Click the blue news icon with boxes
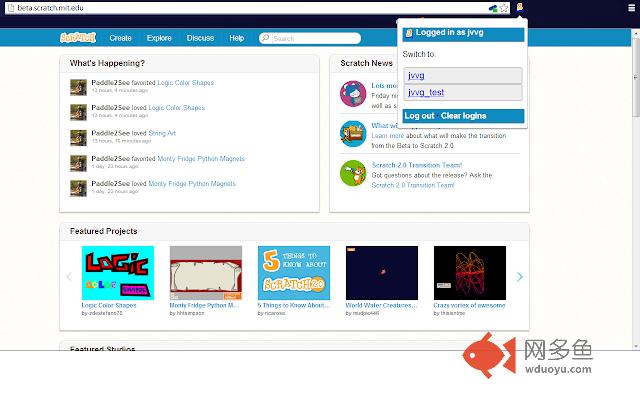Viewport: 640px width, 400px height. pyautogui.click(x=353, y=133)
